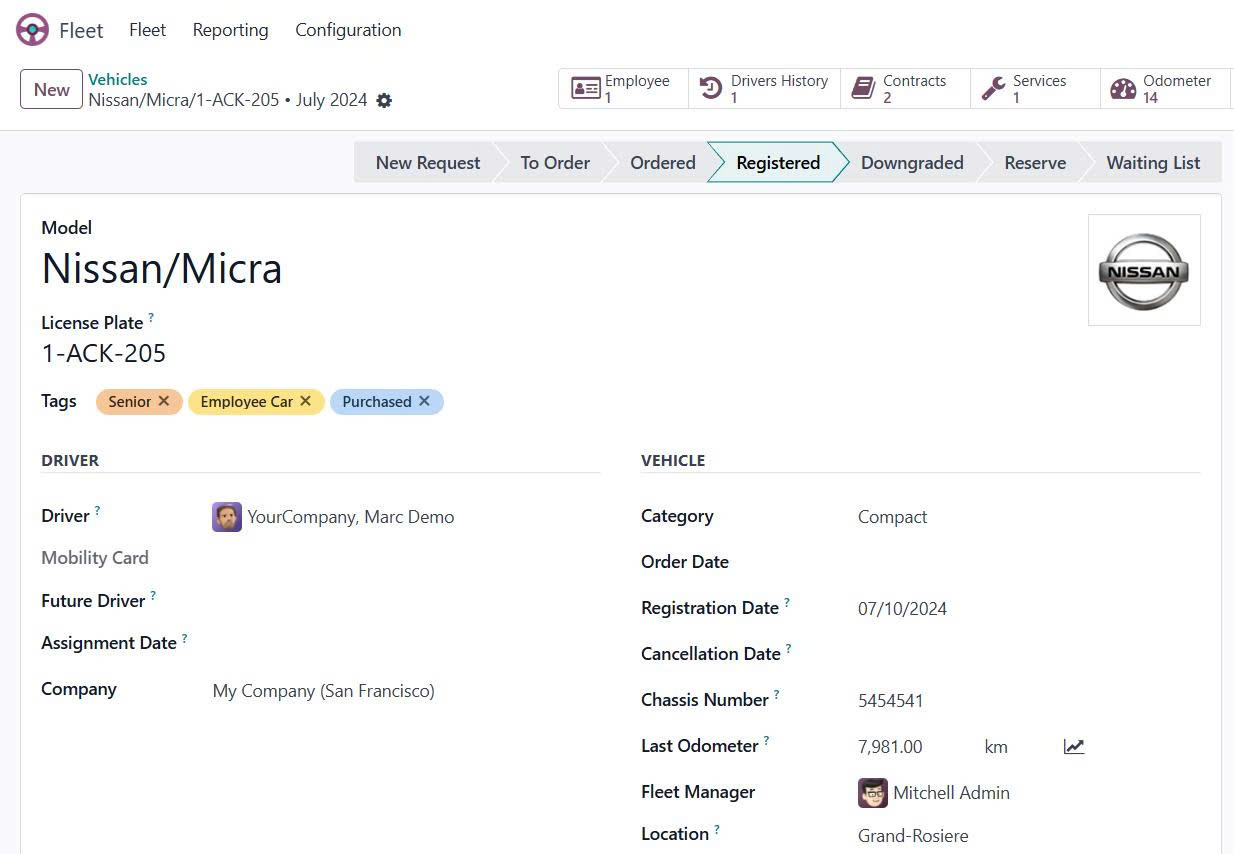Screen dimensions: 1234x854
Task: Show help tooltip for Location
Action: (716, 829)
